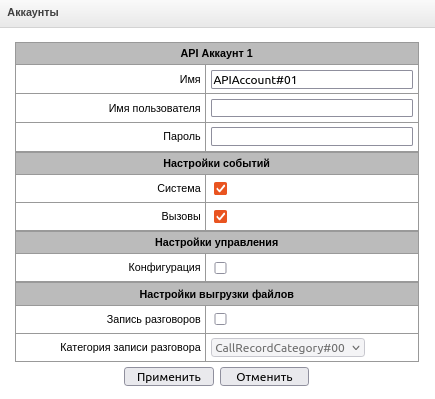
Task: Open the CallRecordCategory#00 dropdown
Action: [x=288, y=348]
